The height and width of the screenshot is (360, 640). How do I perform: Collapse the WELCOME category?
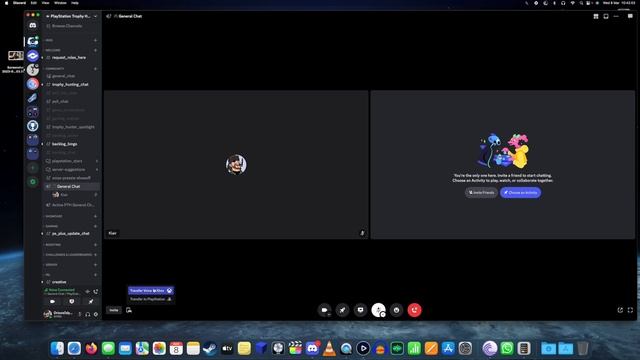(52, 50)
